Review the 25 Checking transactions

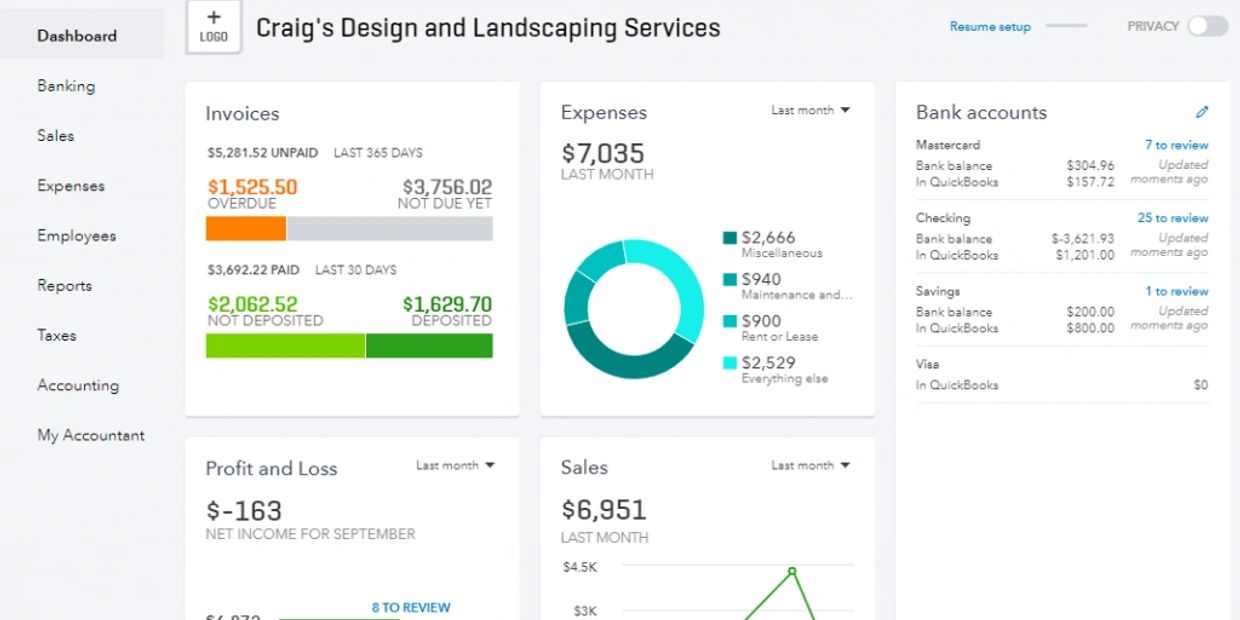pyautogui.click(x=1172, y=218)
